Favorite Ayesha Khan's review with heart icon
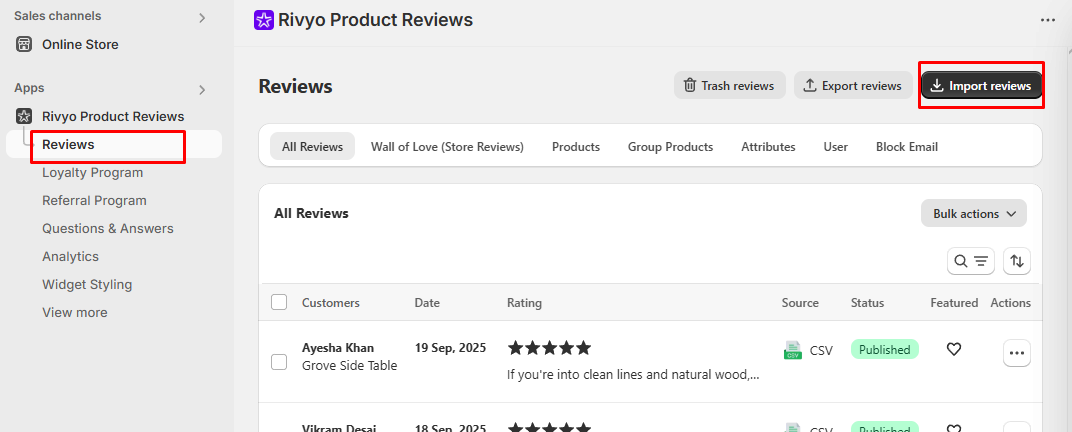Image resolution: width=1072 pixels, height=432 pixels. tap(954, 349)
